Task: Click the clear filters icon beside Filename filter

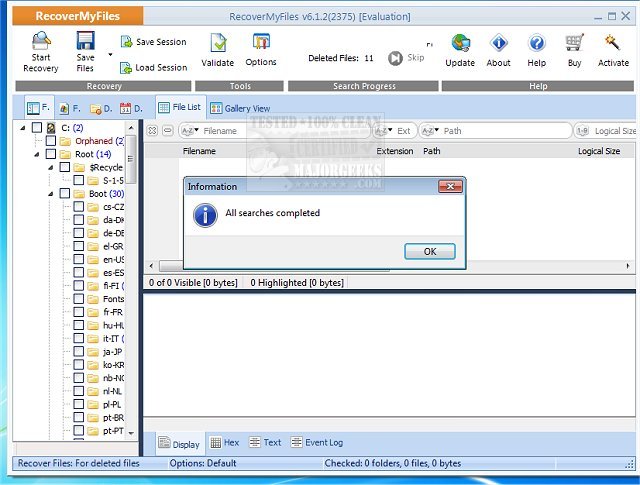Action: tap(152, 131)
